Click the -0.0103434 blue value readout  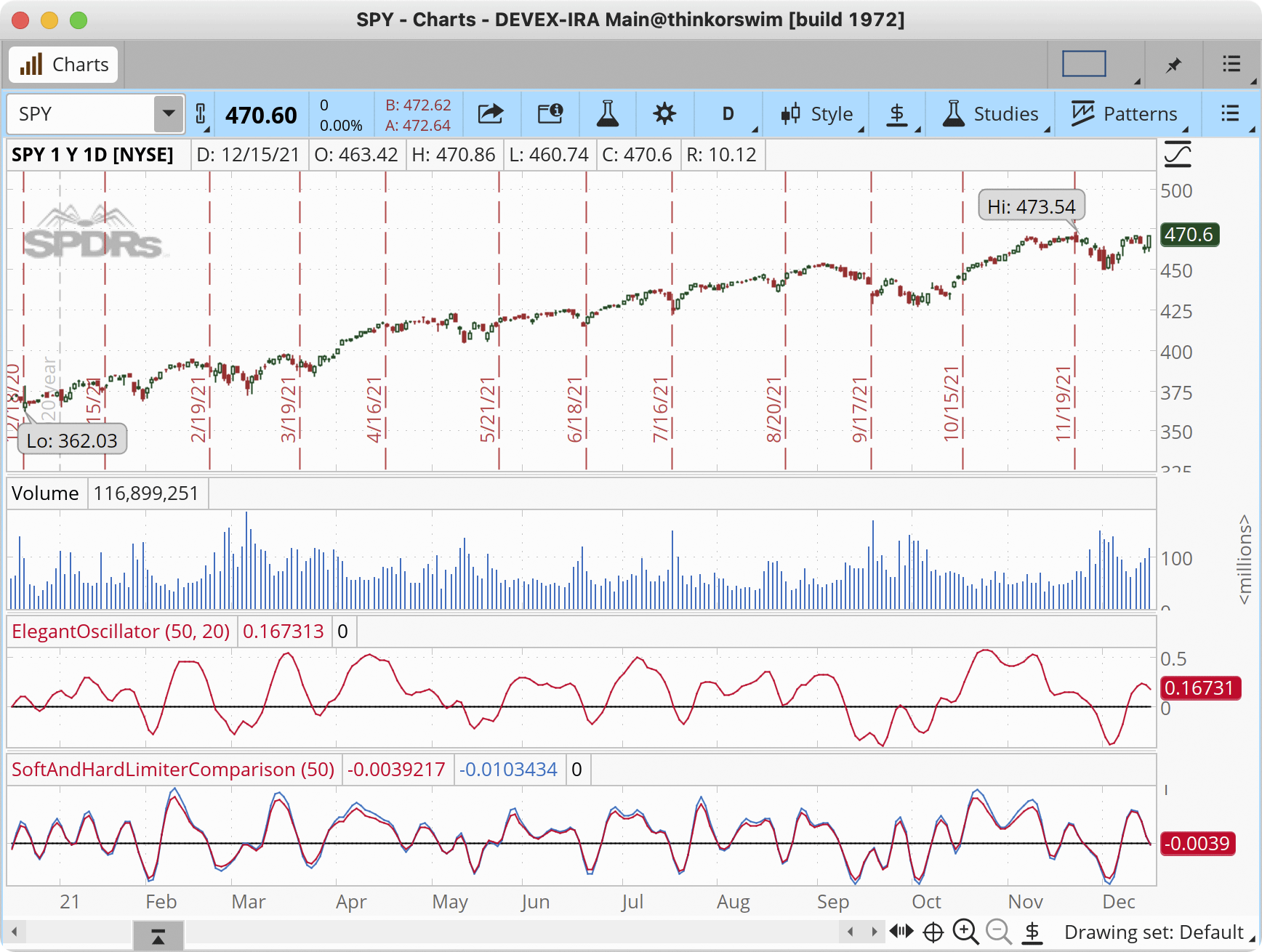(x=508, y=770)
